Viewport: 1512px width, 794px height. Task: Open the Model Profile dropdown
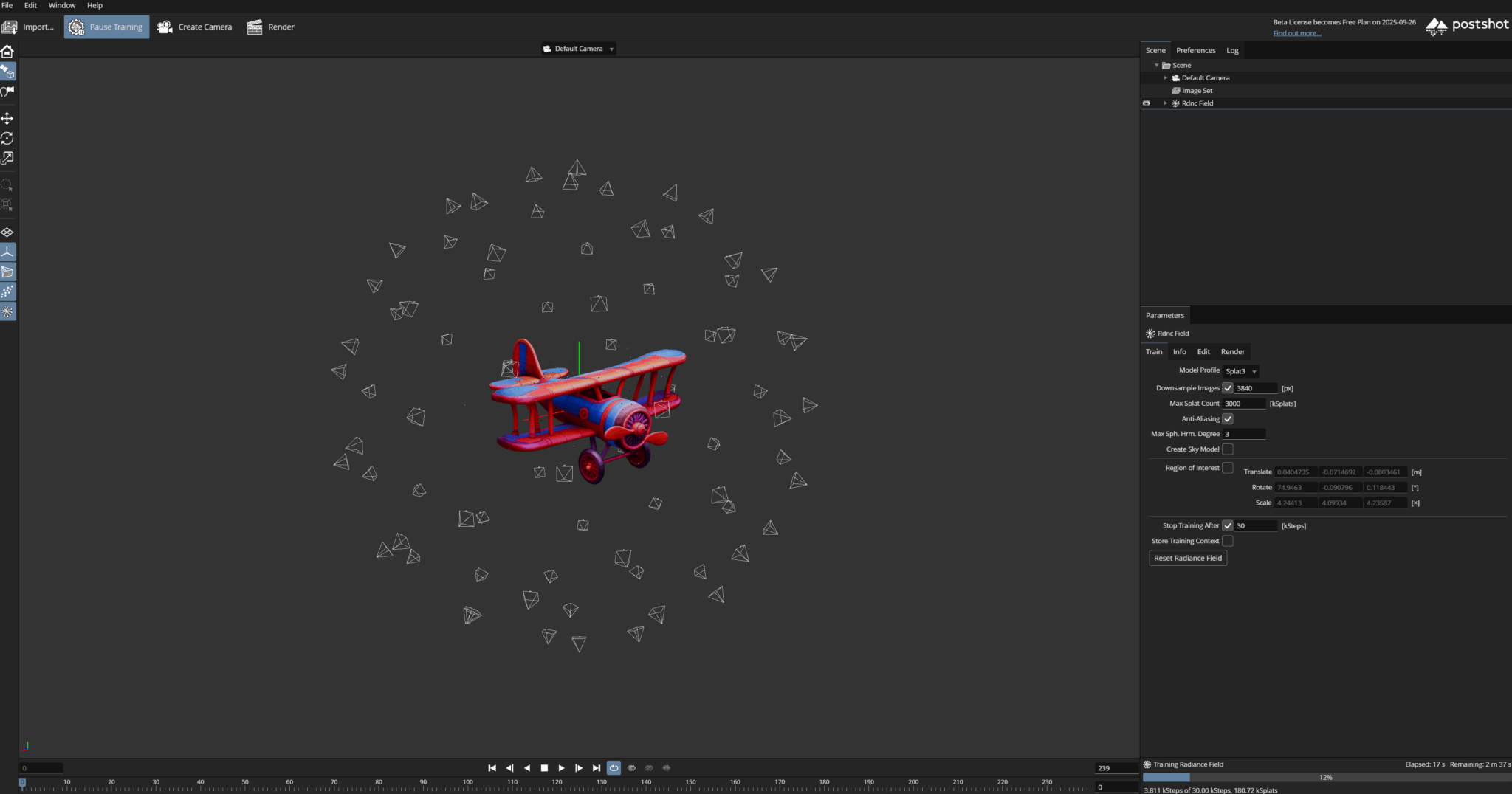[x=1240, y=371]
